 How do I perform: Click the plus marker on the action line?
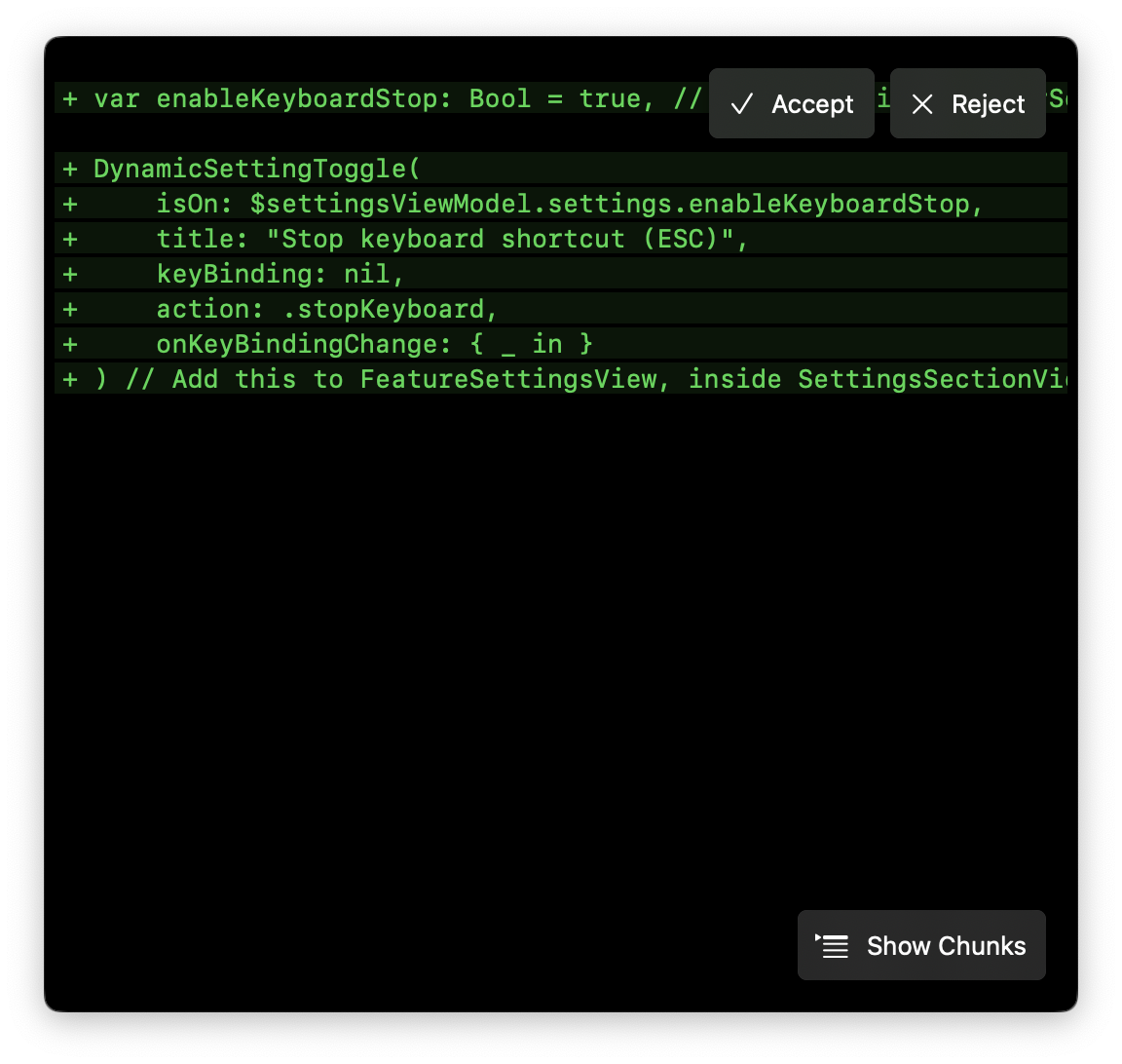tap(69, 308)
